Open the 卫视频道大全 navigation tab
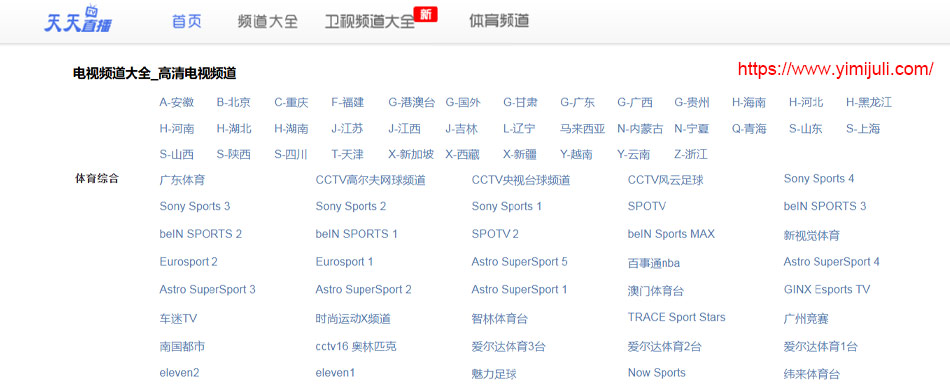 pos(370,21)
